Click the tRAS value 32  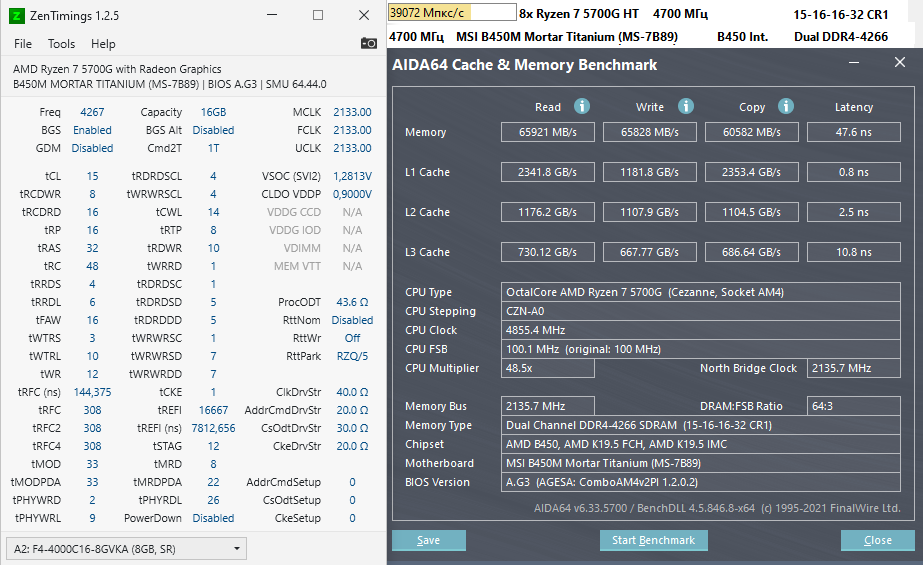(92, 248)
